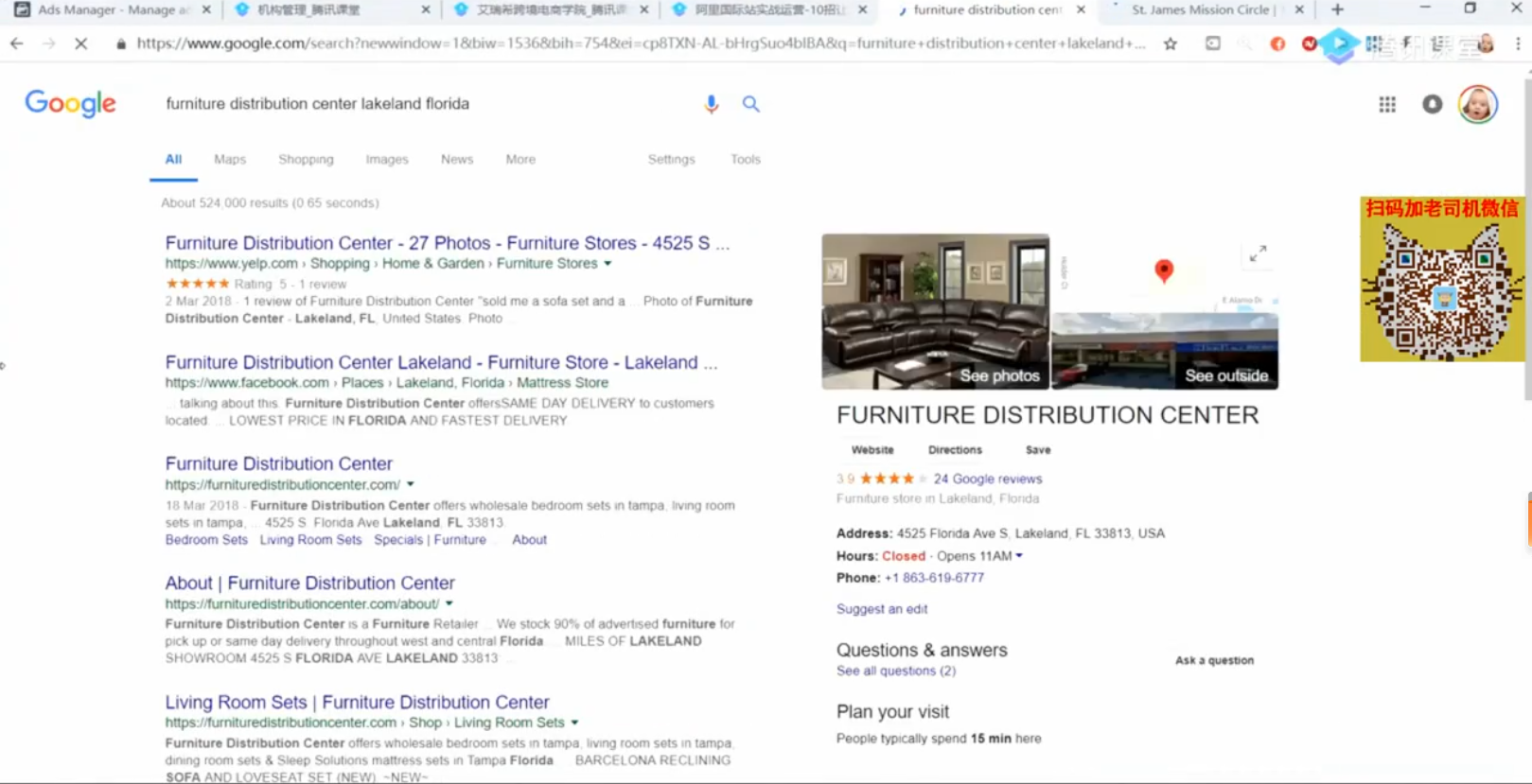Open 'About | Furniture Distribution Center' result
1532x784 pixels.
coord(310,583)
